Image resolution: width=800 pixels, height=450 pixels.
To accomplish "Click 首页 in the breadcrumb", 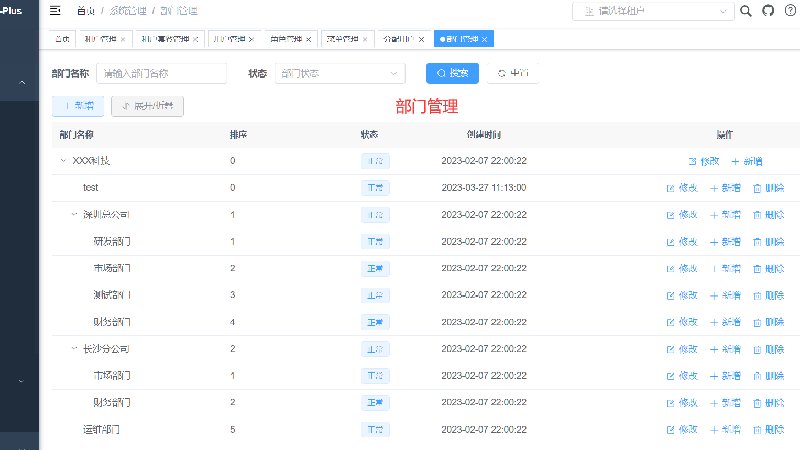I will tap(85, 11).
